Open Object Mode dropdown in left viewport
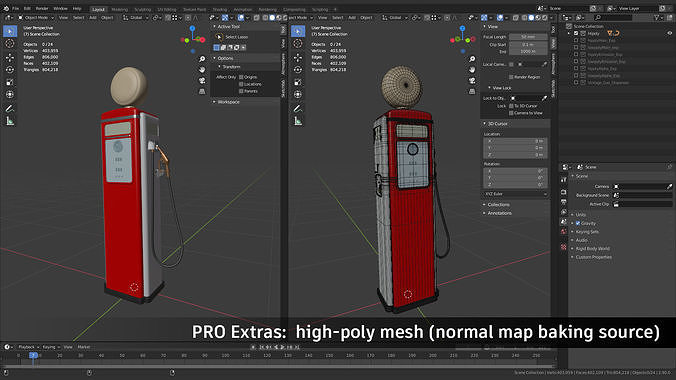Viewport: 676px width, 380px height. tap(36, 18)
